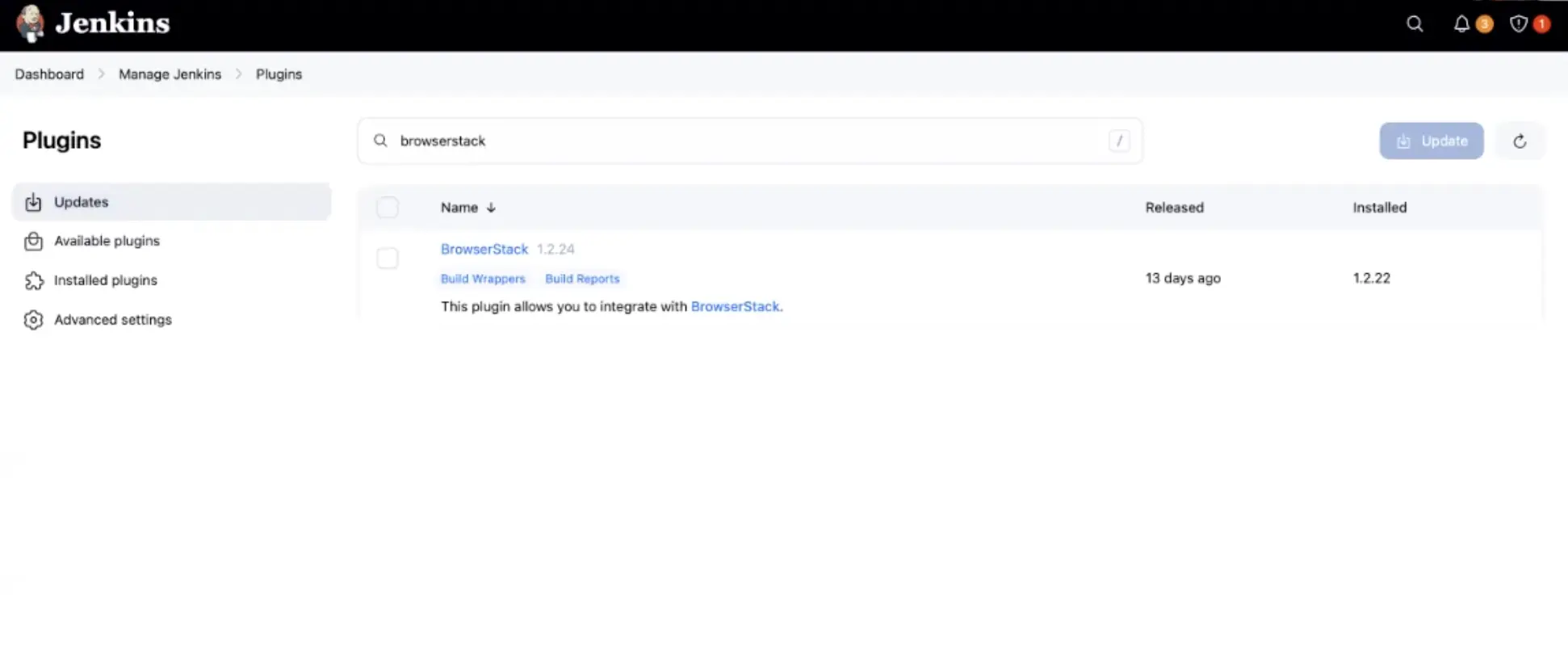
Task: Click the red security count badge
Action: pyautogui.click(x=1541, y=24)
